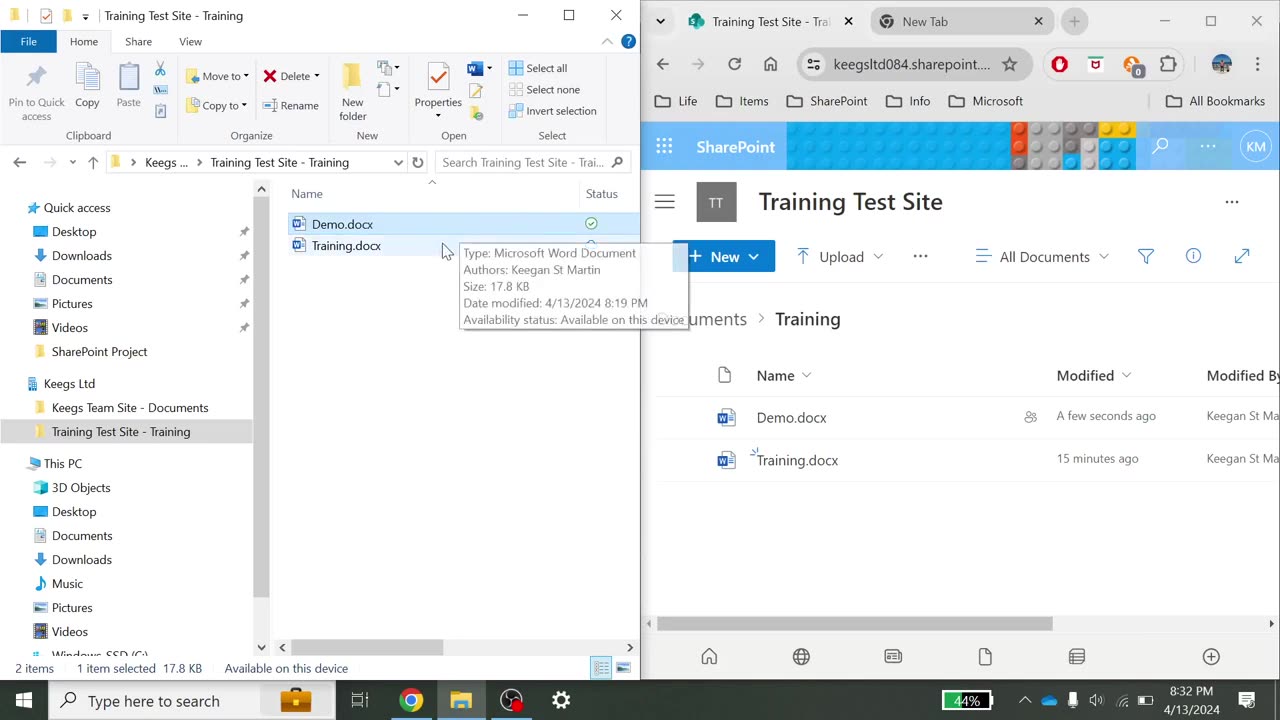Image resolution: width=1280 pixels, height=720 pixels.
Task: Go back in File Explorer
Action: point(19,162)
